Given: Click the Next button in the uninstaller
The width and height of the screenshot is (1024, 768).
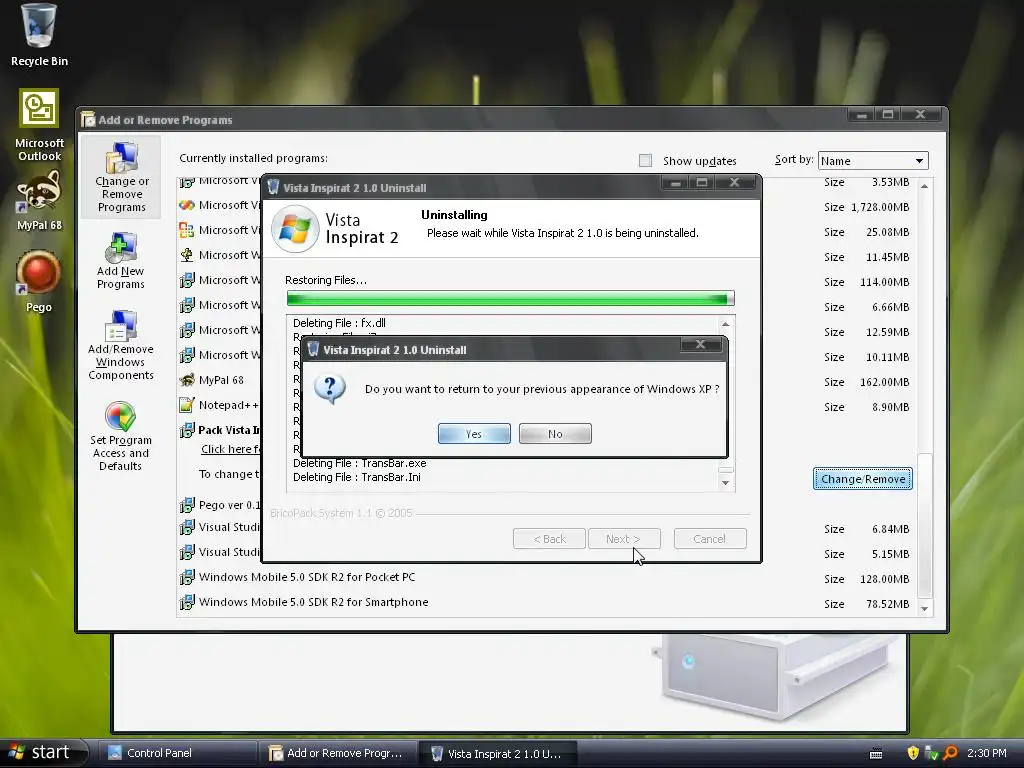Looking at the screenshot, I should (624, 539).
